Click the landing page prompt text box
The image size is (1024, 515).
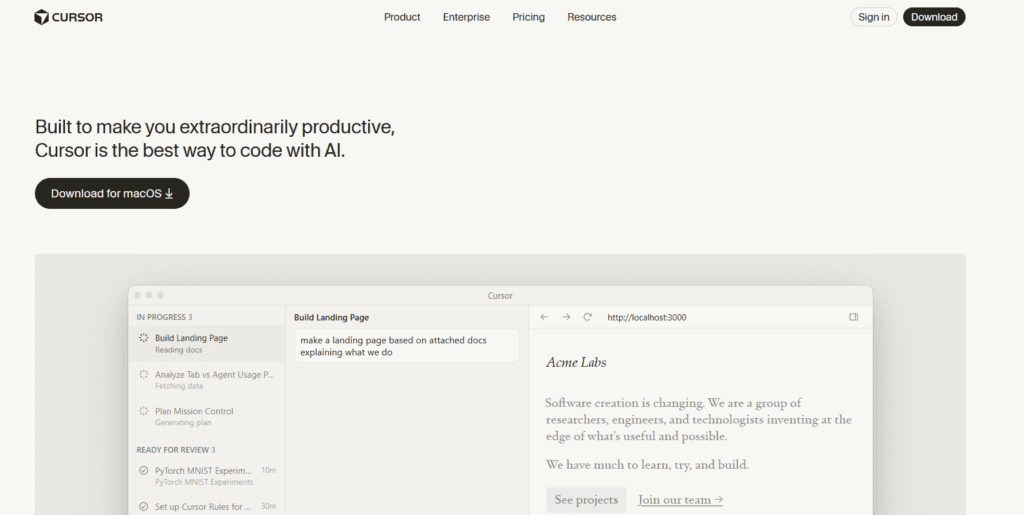pos(406,346)
